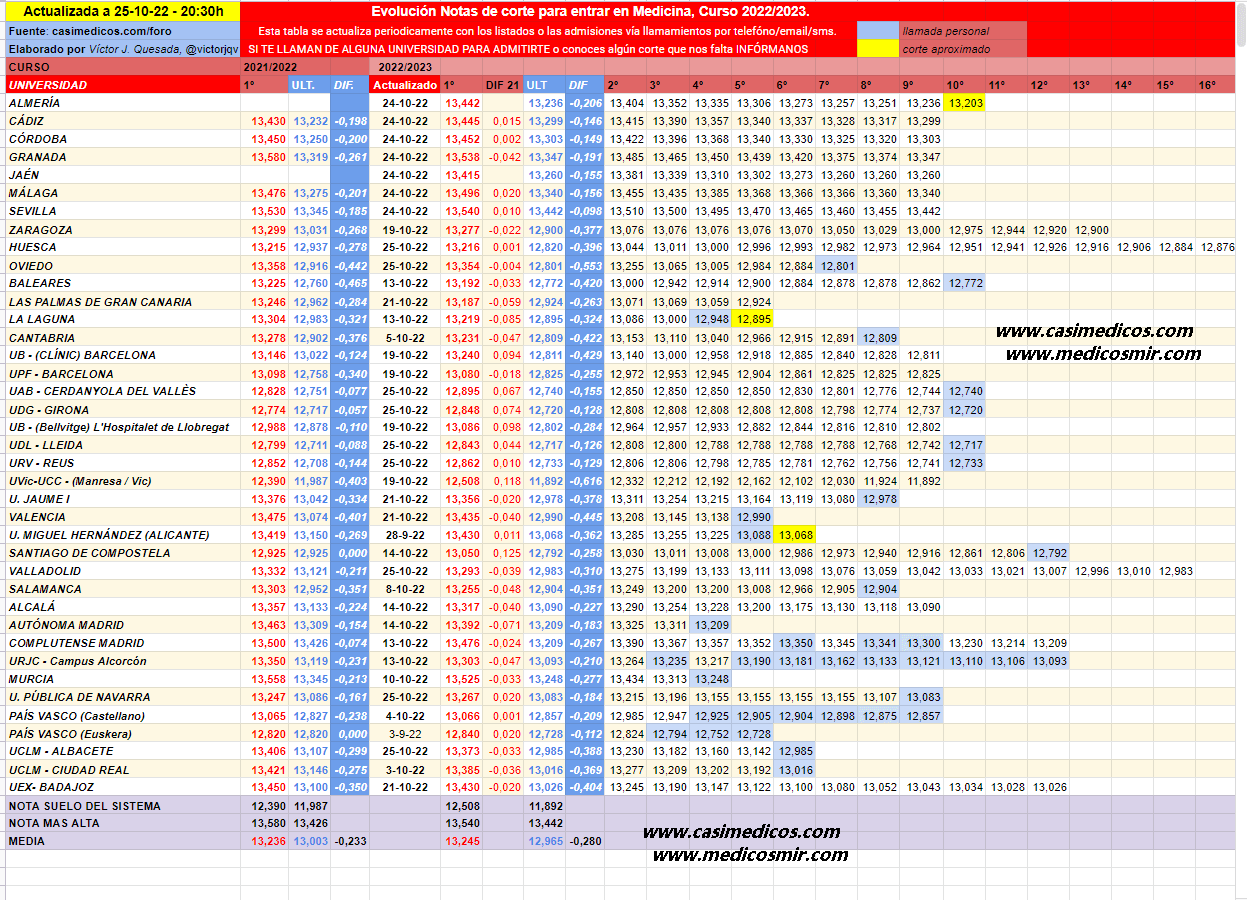Click -0,280 difference in MEDIA row

(x=584, y=841)
